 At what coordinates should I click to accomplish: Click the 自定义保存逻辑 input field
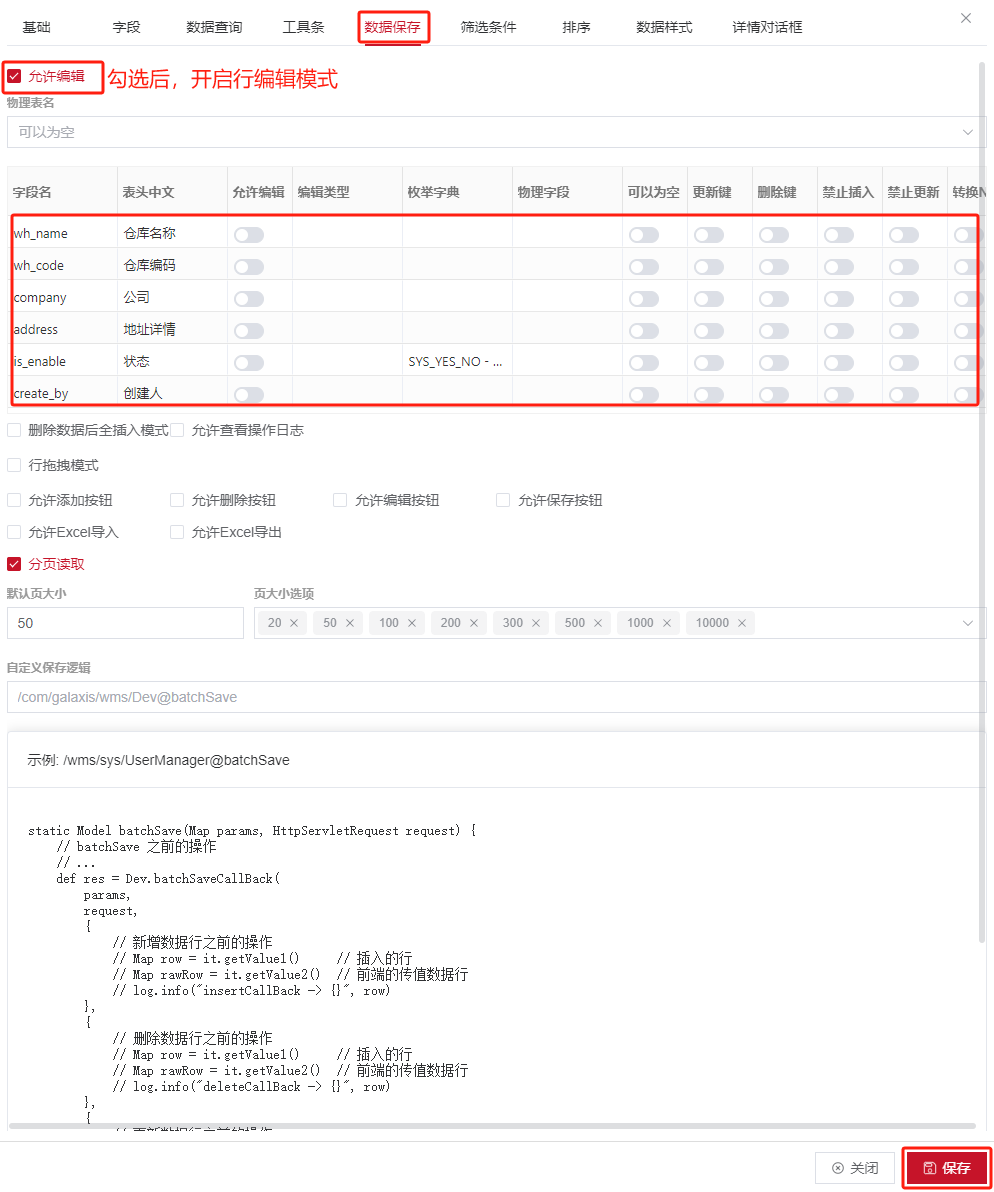(x=497, y=697)
